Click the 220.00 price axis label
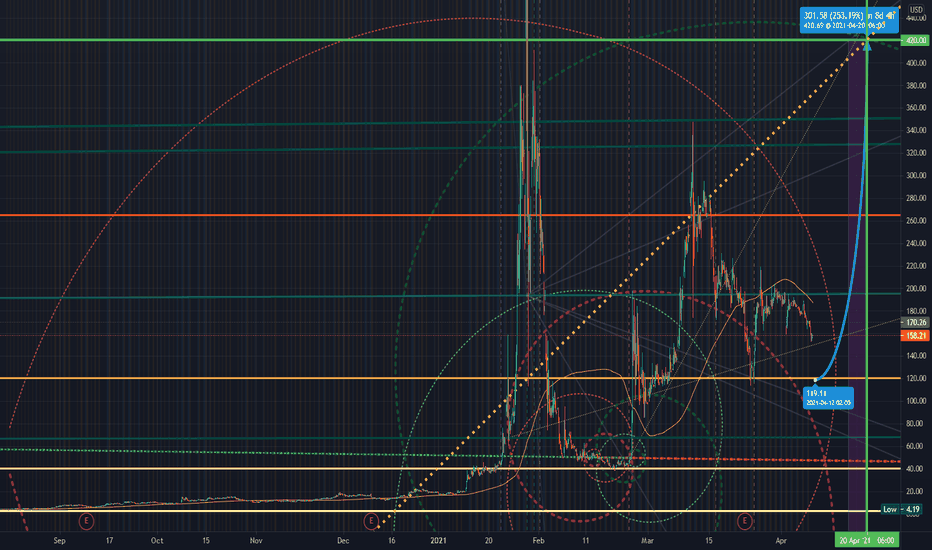 coord(916,266)
